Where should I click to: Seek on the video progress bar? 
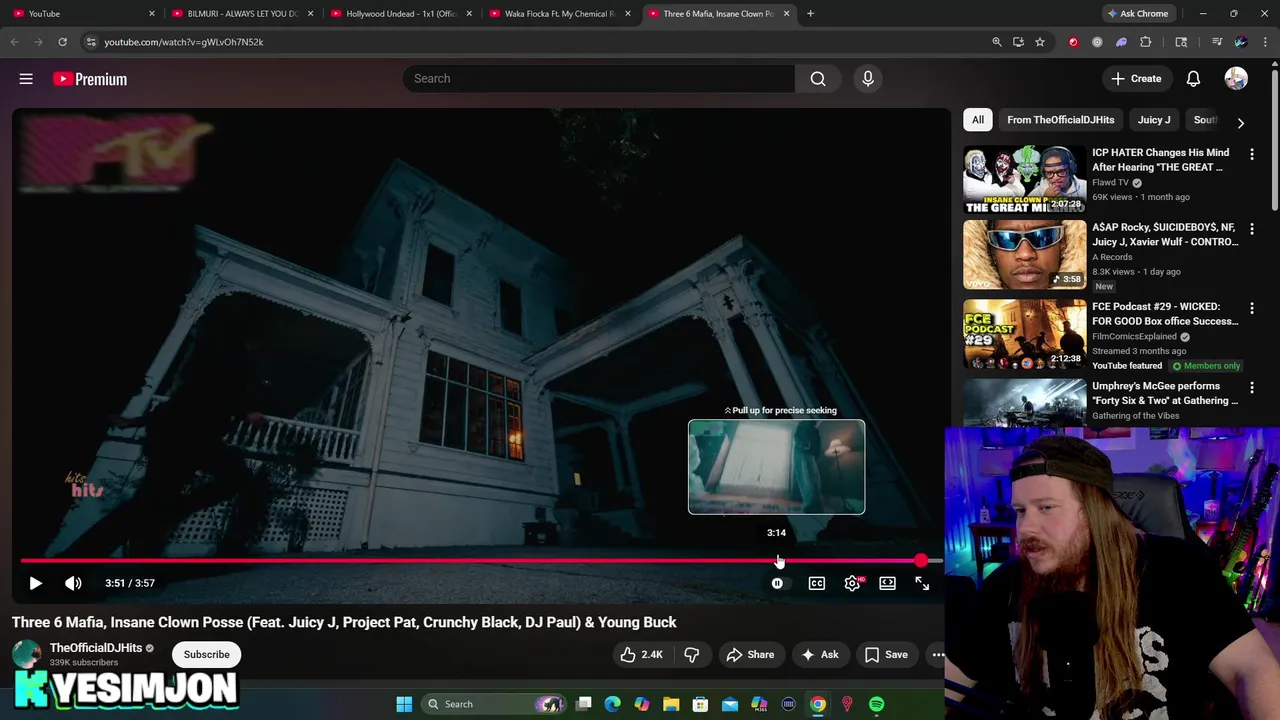pos(480,561)
